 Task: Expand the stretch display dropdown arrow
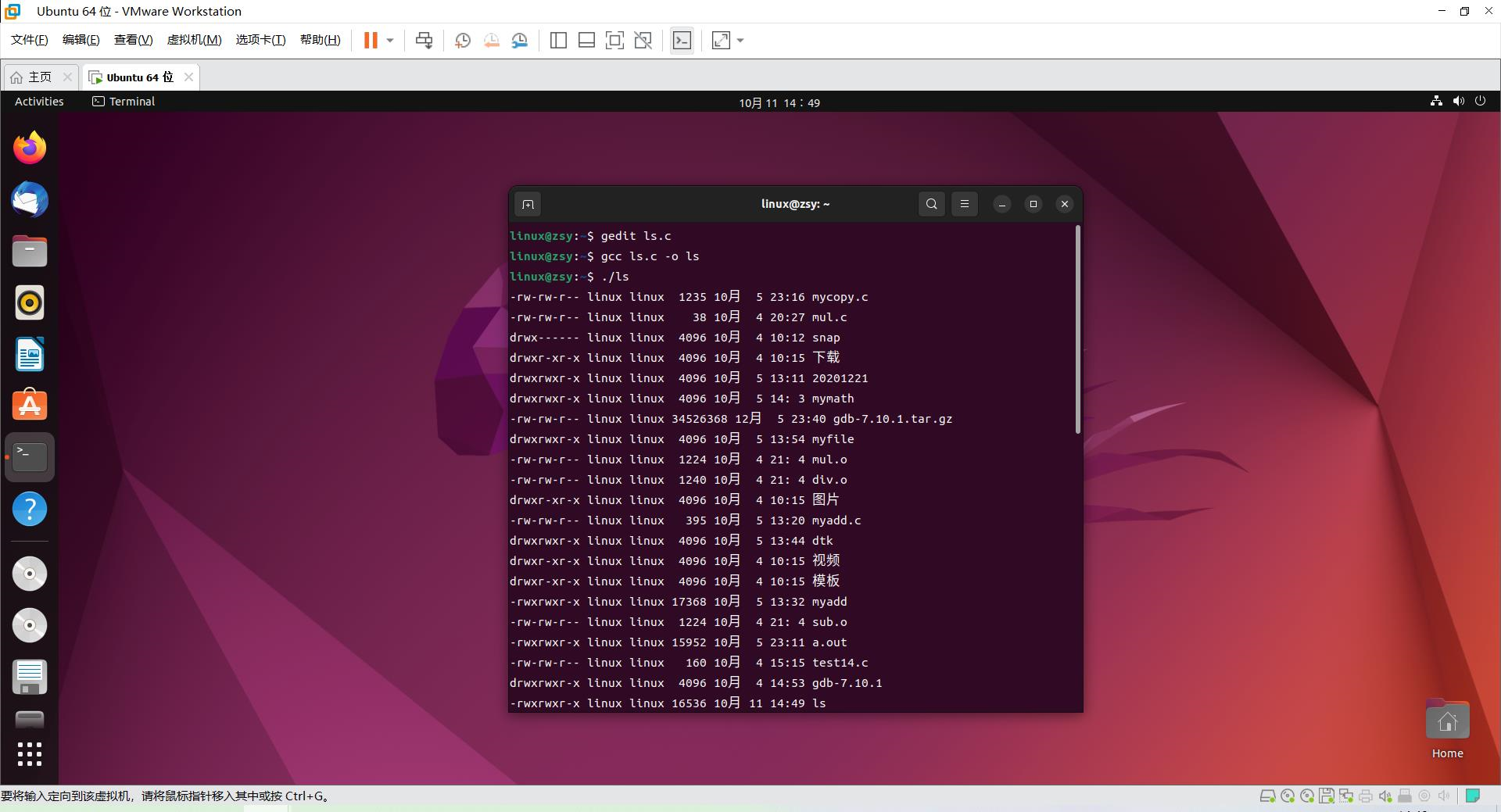tap(740, 41)
